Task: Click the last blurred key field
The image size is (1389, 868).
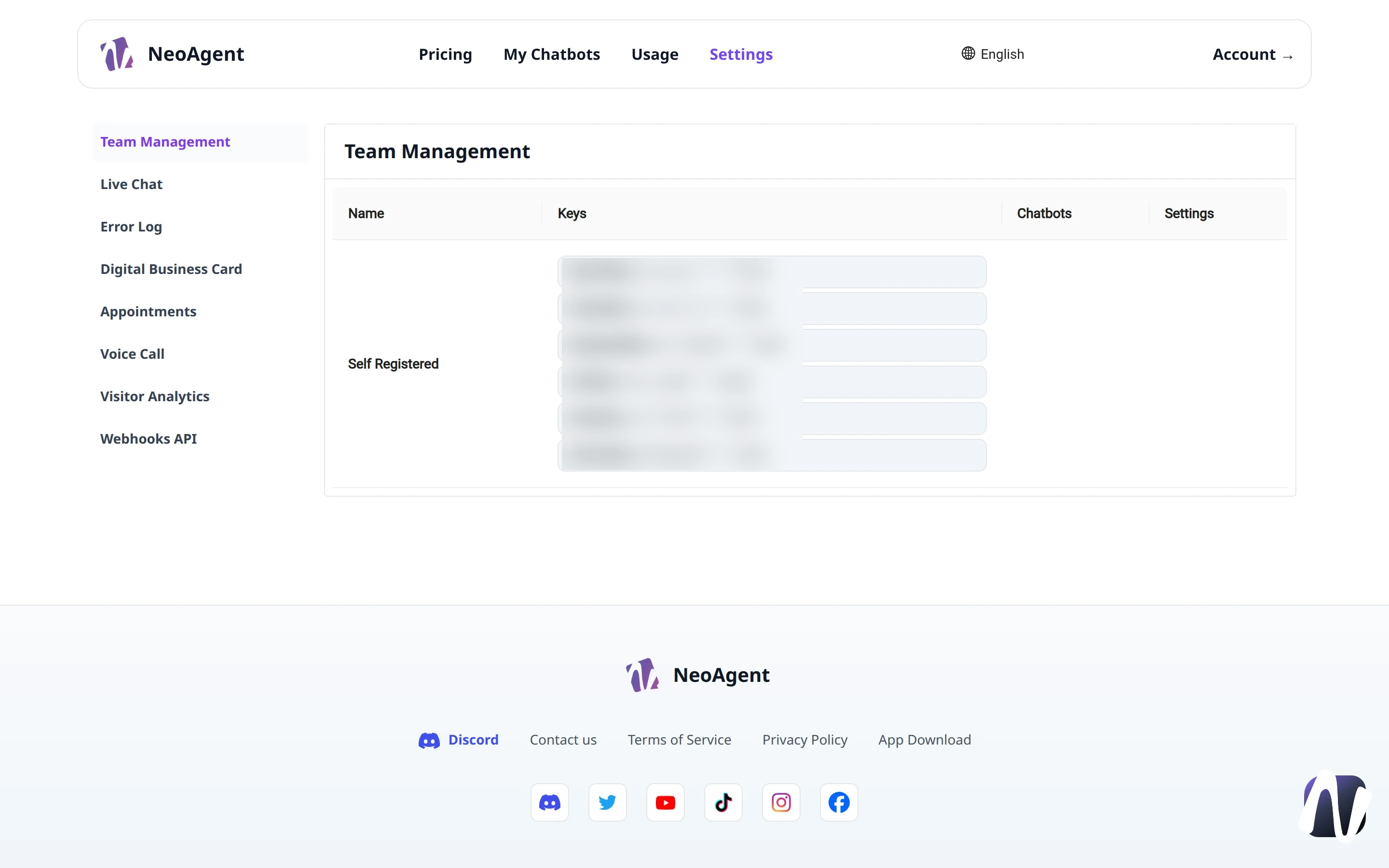Action: click(771, 455)
